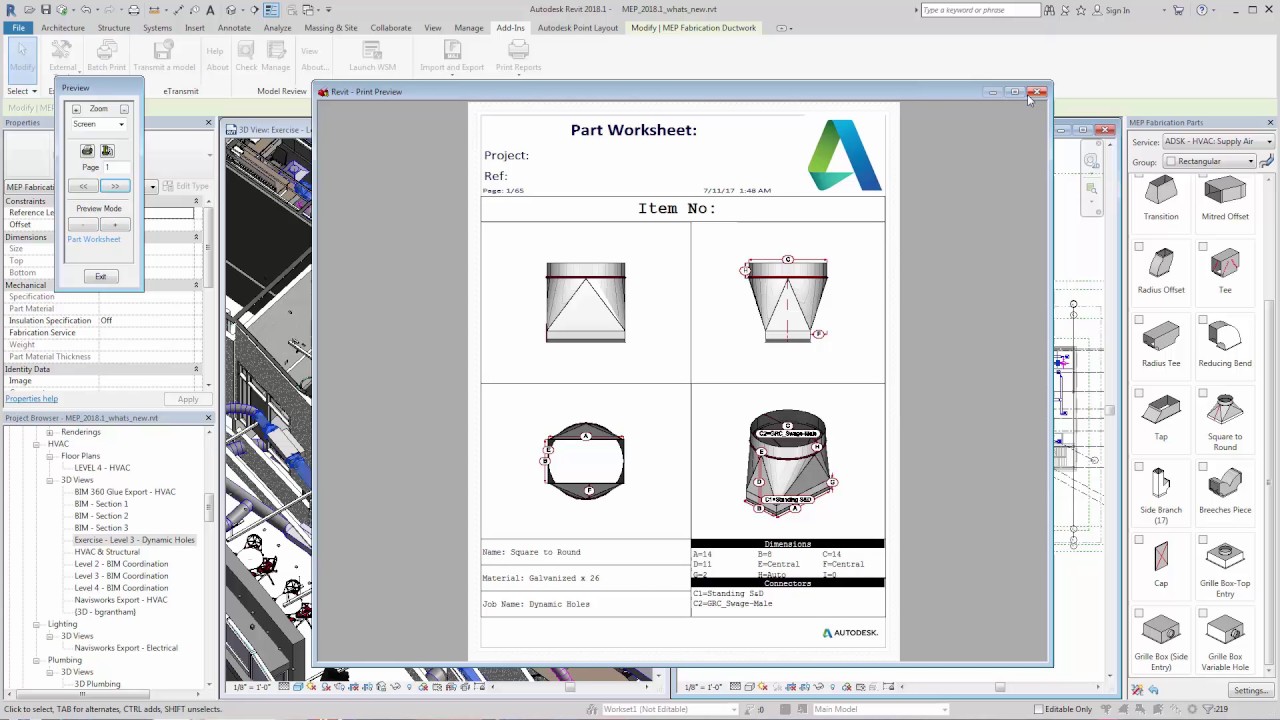Expand the Renderings node in Project Browser
This screenshot has height=720, width=1280.
[x=50, y=432]
